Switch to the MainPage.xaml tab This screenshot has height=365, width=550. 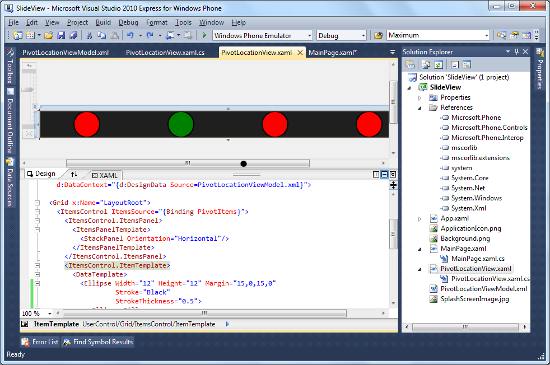(332, 53)
